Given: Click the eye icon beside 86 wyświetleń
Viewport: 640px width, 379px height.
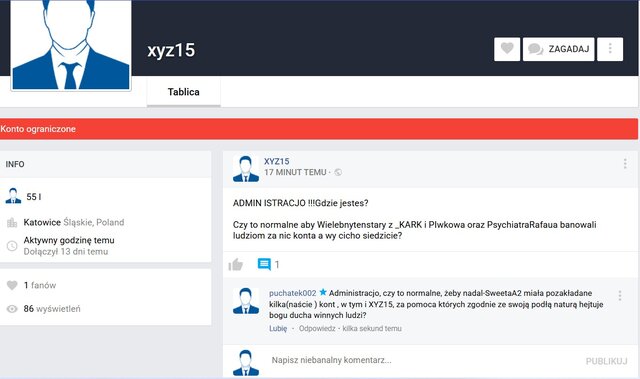Looking at the screenshot, I should (12, 309).
